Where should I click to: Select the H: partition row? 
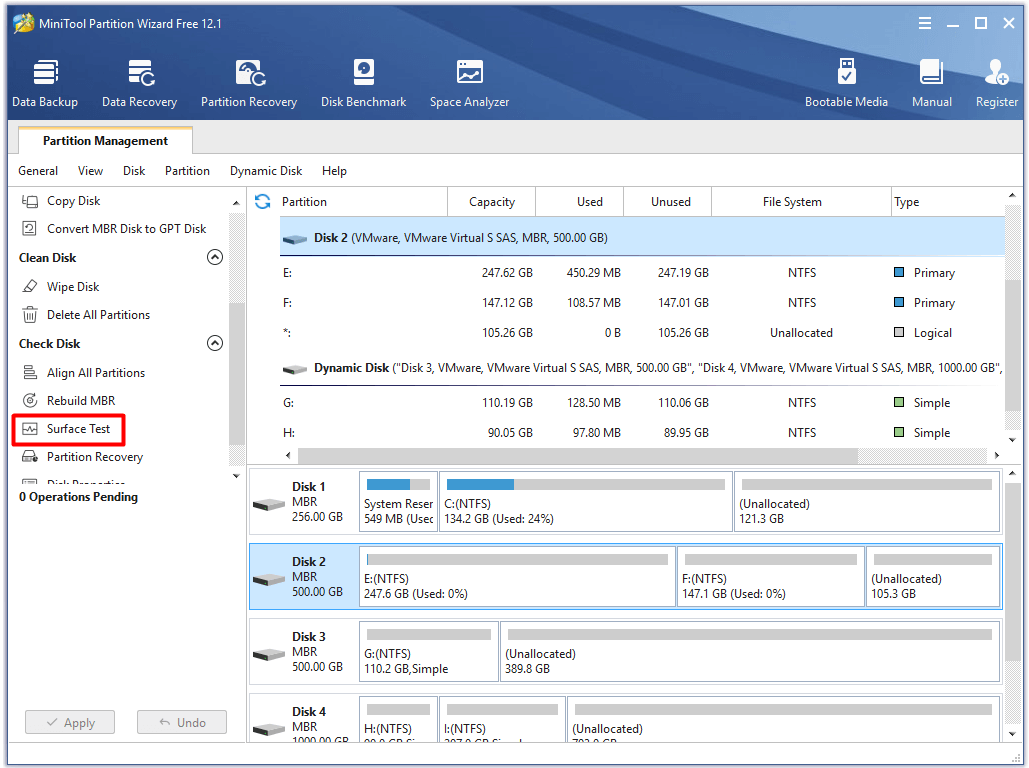(642, 433)
